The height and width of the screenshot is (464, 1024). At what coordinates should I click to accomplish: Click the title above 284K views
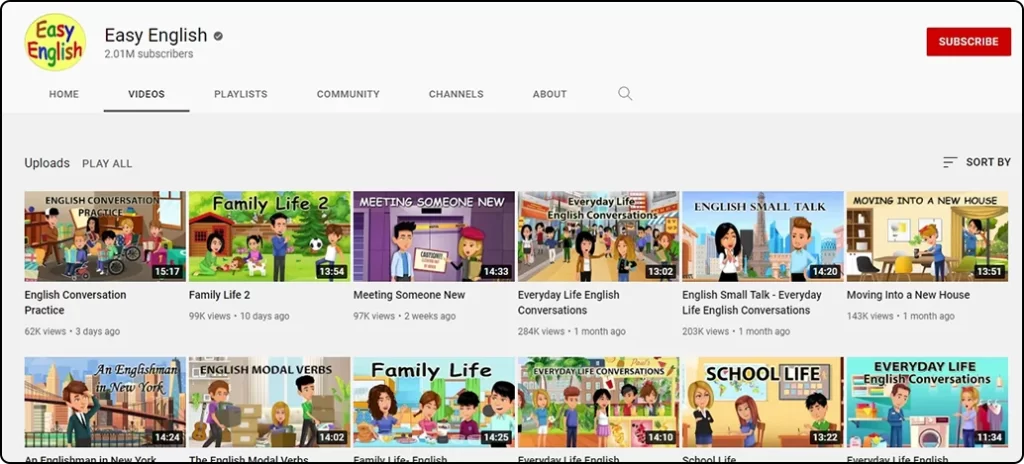[x=569, y=303]
